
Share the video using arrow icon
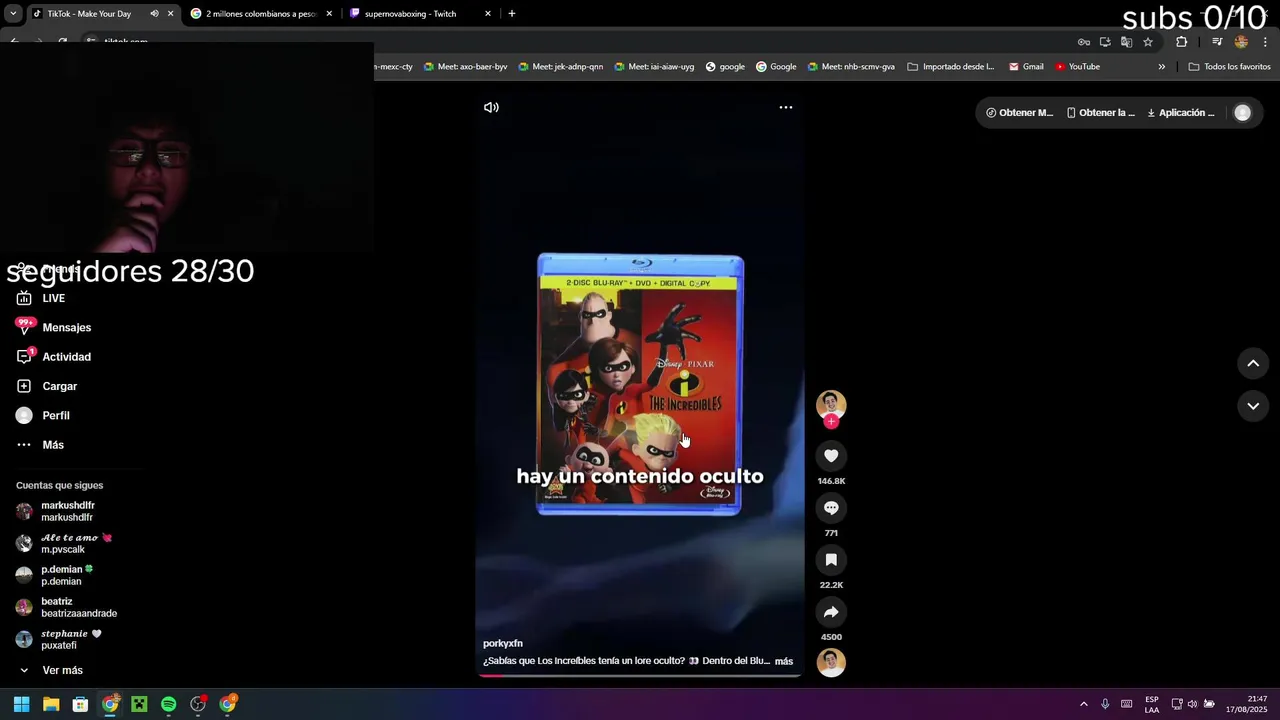click(831, 612)
